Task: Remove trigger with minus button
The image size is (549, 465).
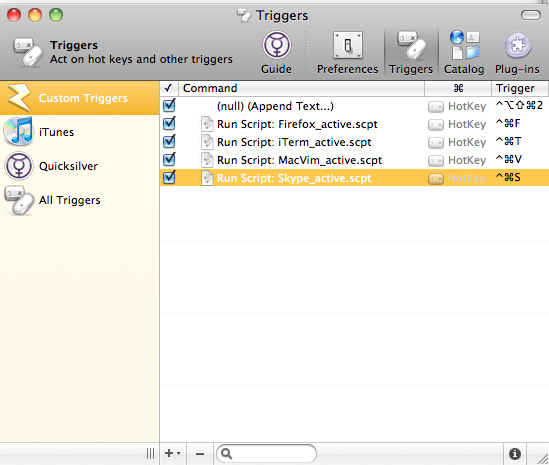Action: [x=200, y=454]
